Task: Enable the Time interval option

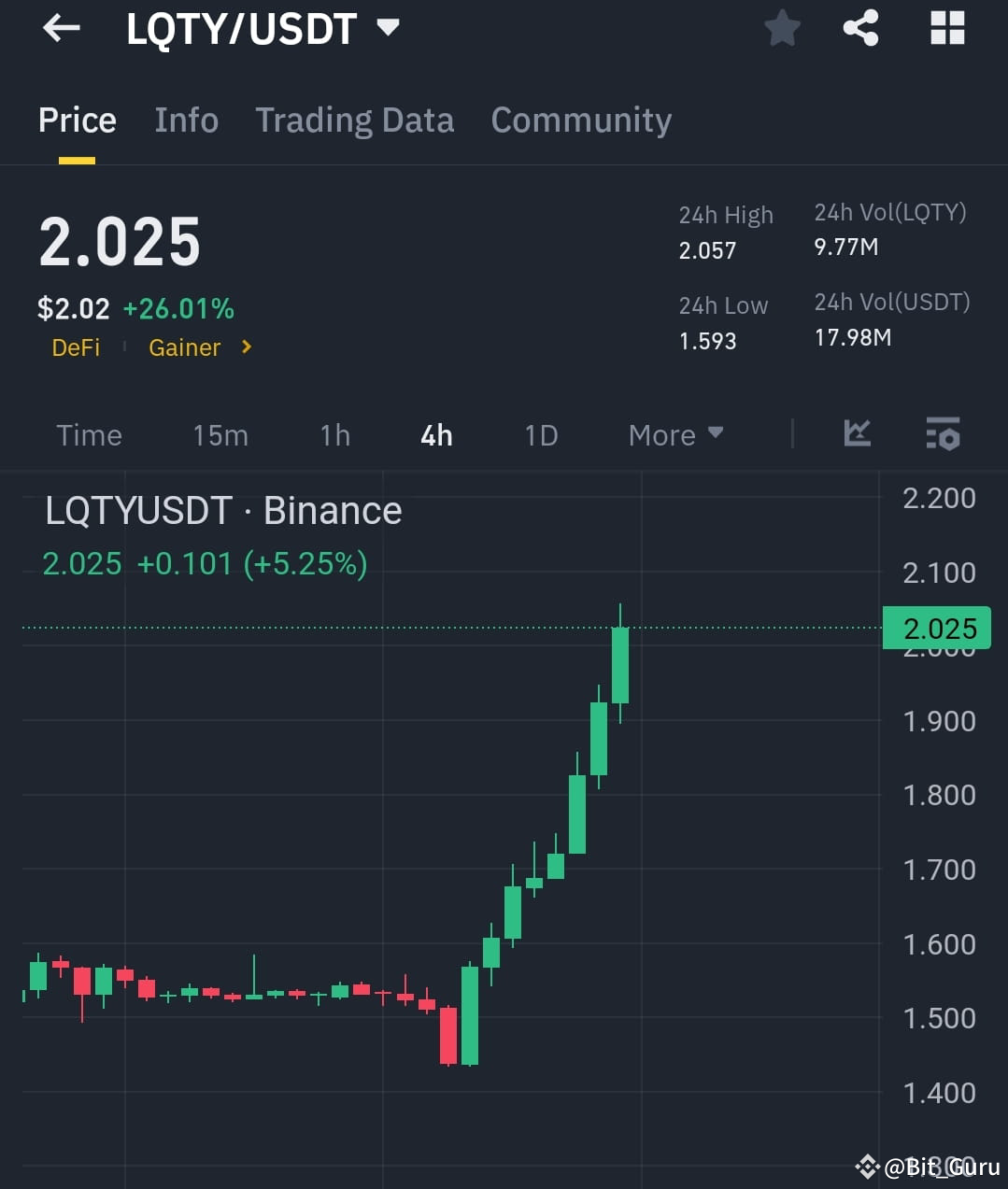Action: click(x=89, y=434)
